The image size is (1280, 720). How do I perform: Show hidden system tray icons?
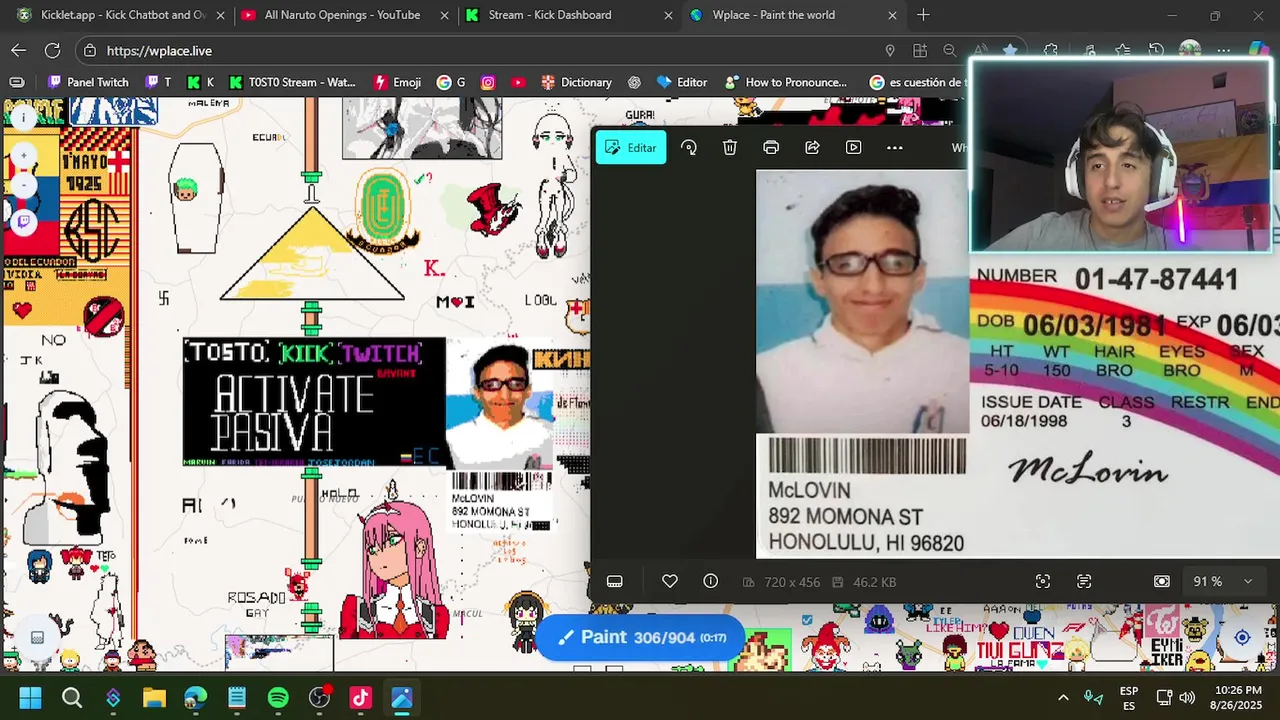tap(1063, 698)
